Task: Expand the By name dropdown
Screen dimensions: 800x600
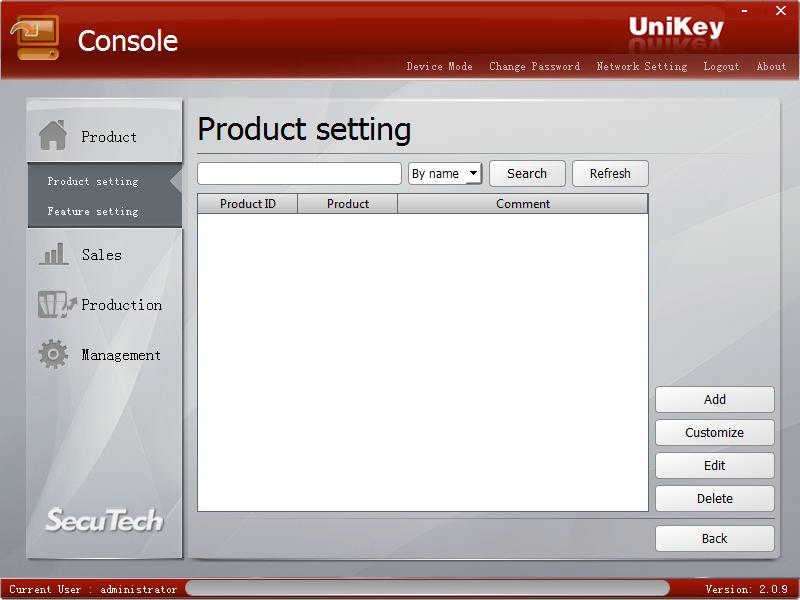Action: (x=444, y=173)
